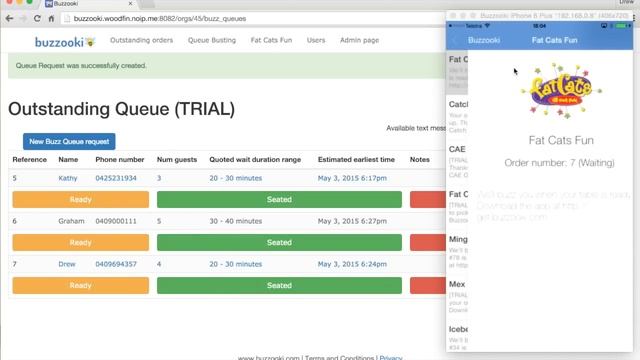Click the address bar URL field
Viewport: 640px width, 360px height.
click(253, 18)
